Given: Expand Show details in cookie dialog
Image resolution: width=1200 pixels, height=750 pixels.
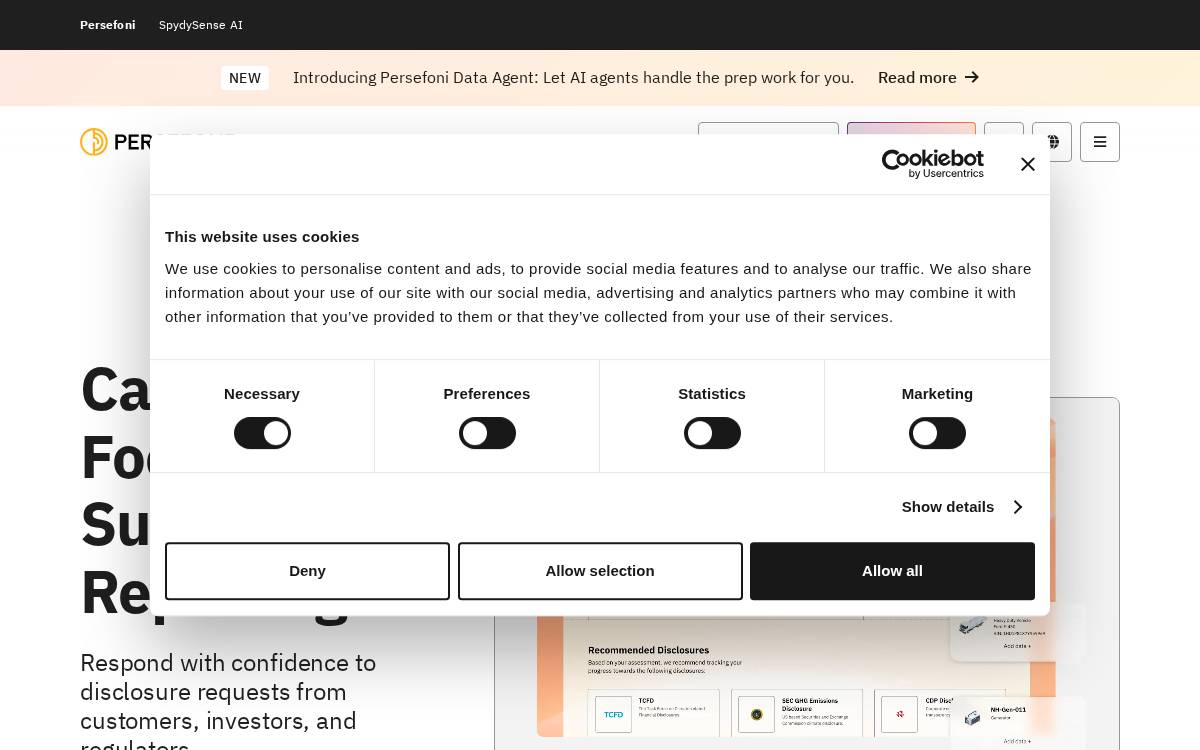Looking at the screenshot, I should click(x=961, y=507).
